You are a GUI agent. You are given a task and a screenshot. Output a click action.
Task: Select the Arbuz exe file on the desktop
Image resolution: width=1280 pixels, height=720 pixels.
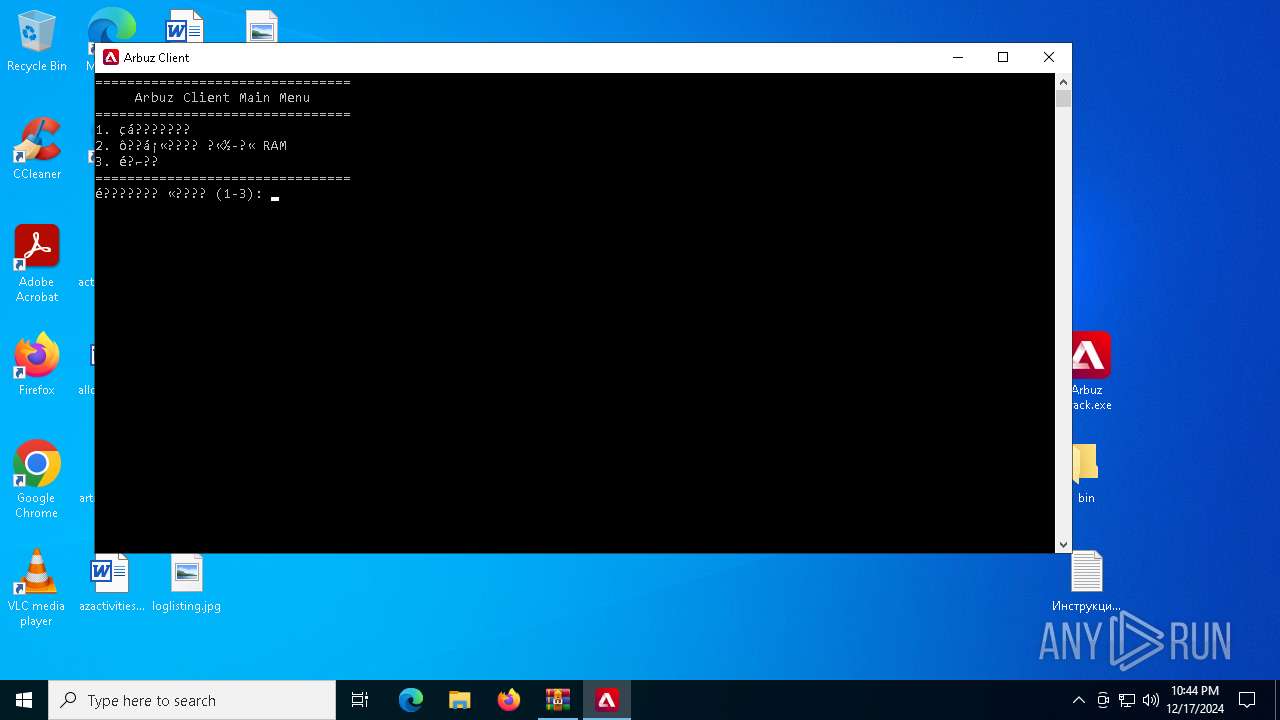1091,371
